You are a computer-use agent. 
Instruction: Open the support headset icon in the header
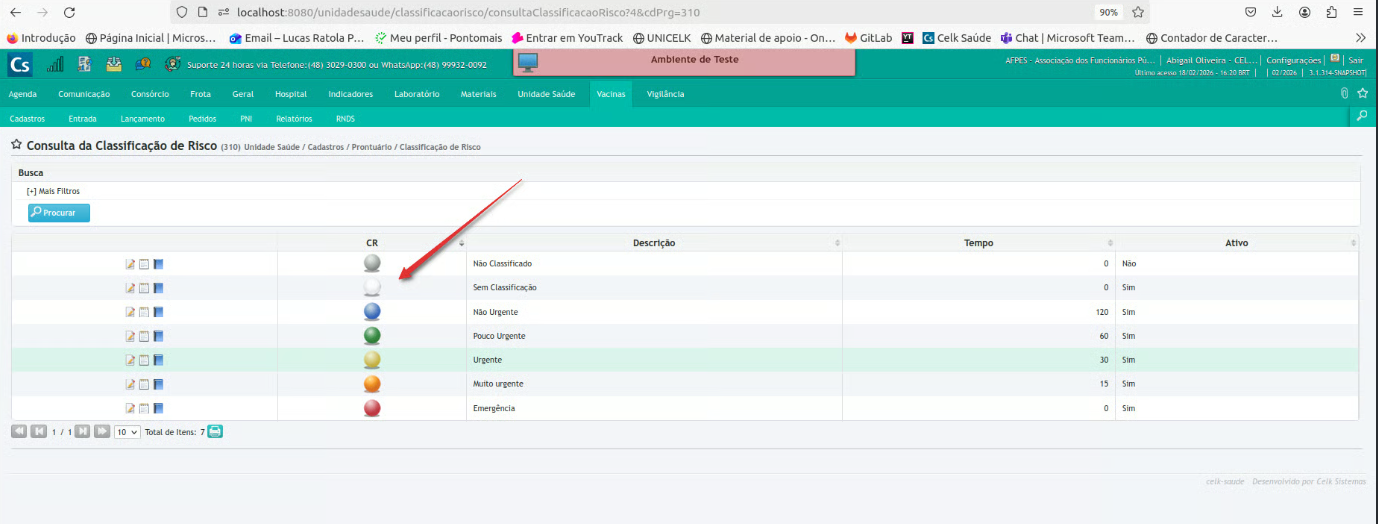tap(173, 64)
